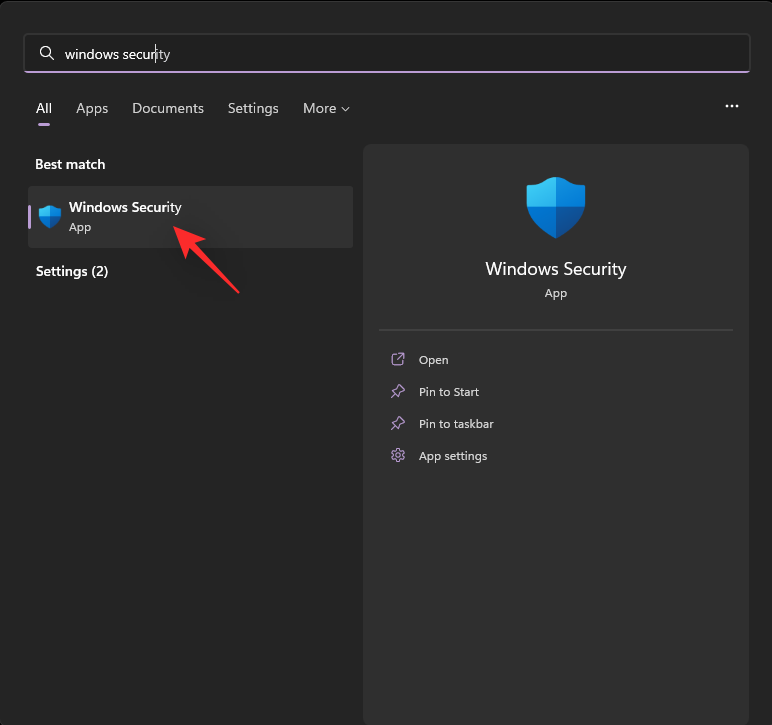The width and height of the screenshot is (772, 725).
Task: Click the search magnifier icon
Action: tap(47, 53)
